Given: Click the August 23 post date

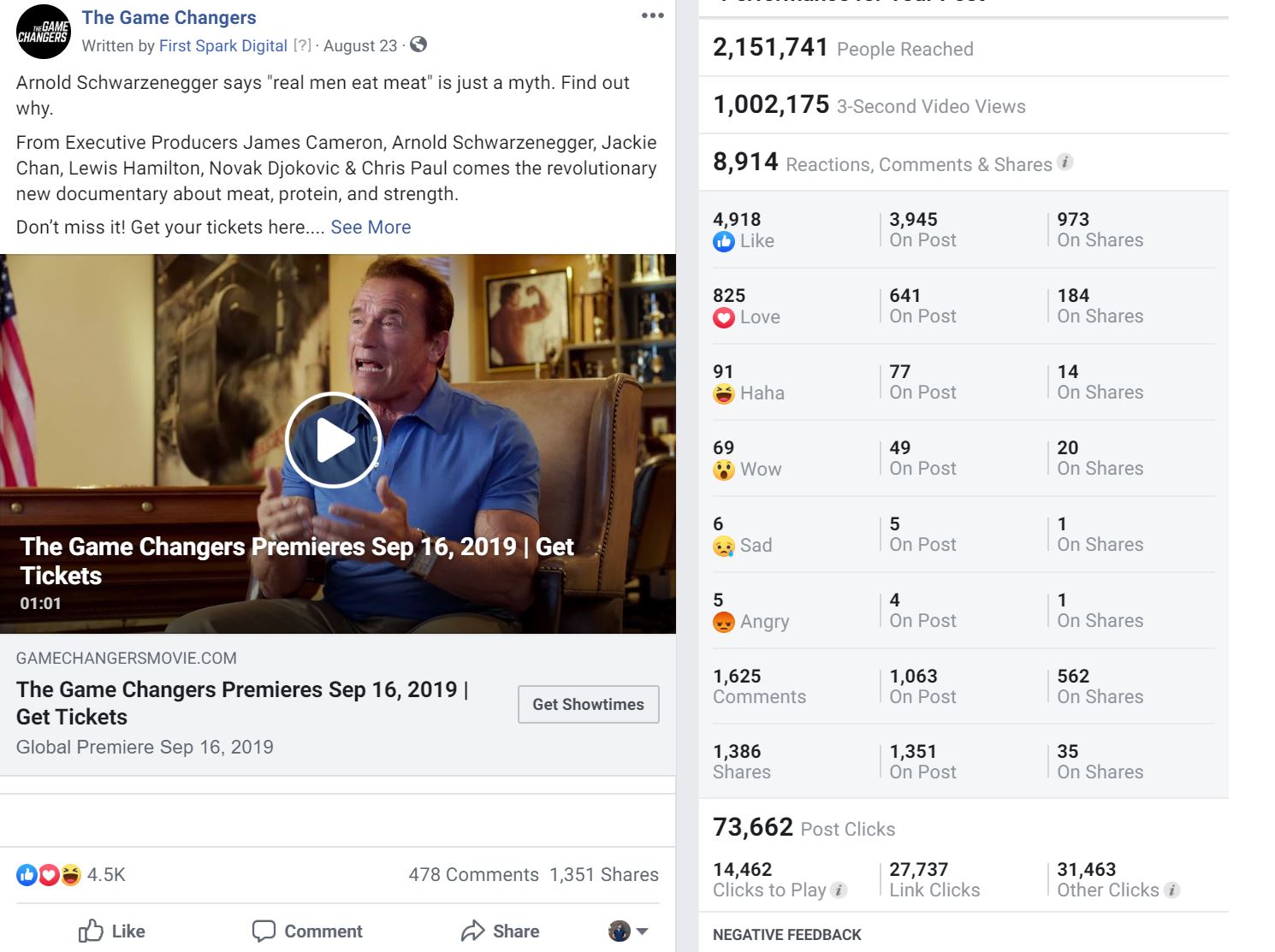Looking at the screenshot, I should point(360,46).
